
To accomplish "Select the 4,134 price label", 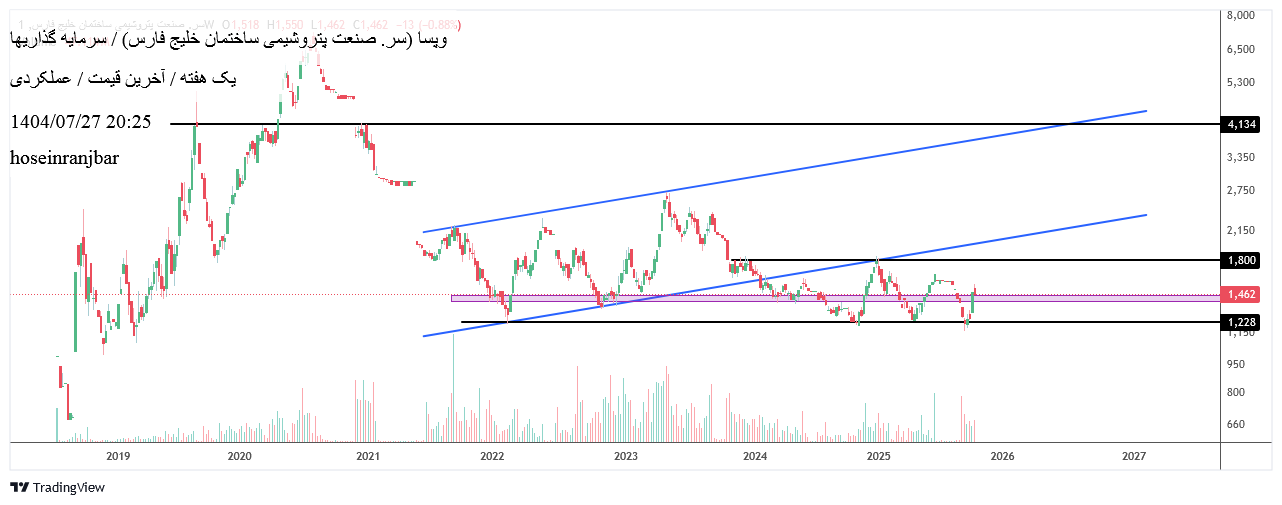I will click(x=1240, y=124).
